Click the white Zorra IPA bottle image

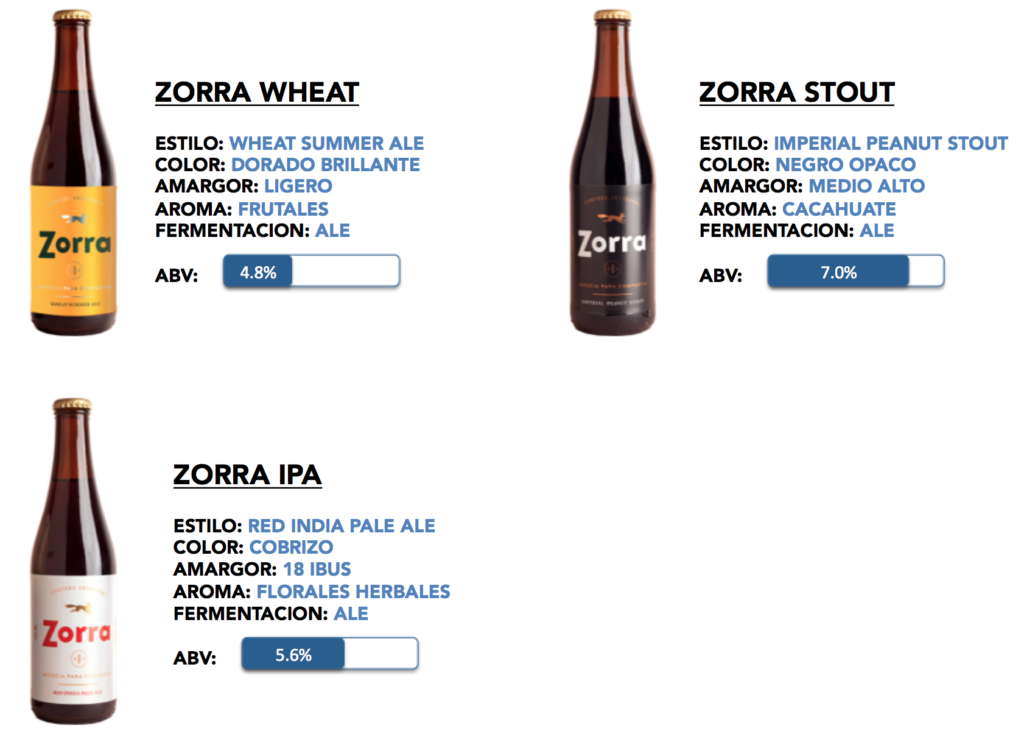[x=73, y=562]
